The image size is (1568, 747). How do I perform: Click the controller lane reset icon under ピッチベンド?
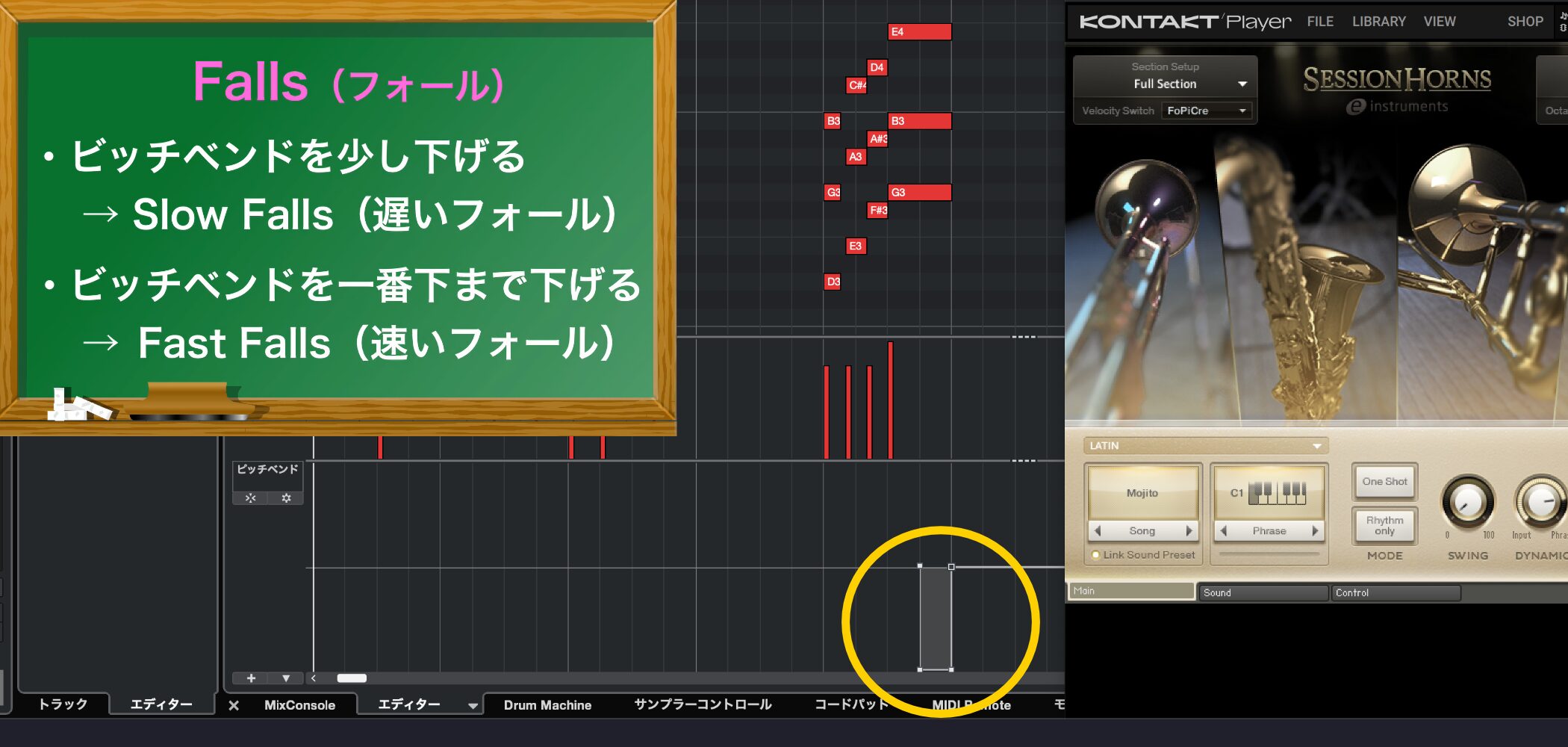(250, 498)
